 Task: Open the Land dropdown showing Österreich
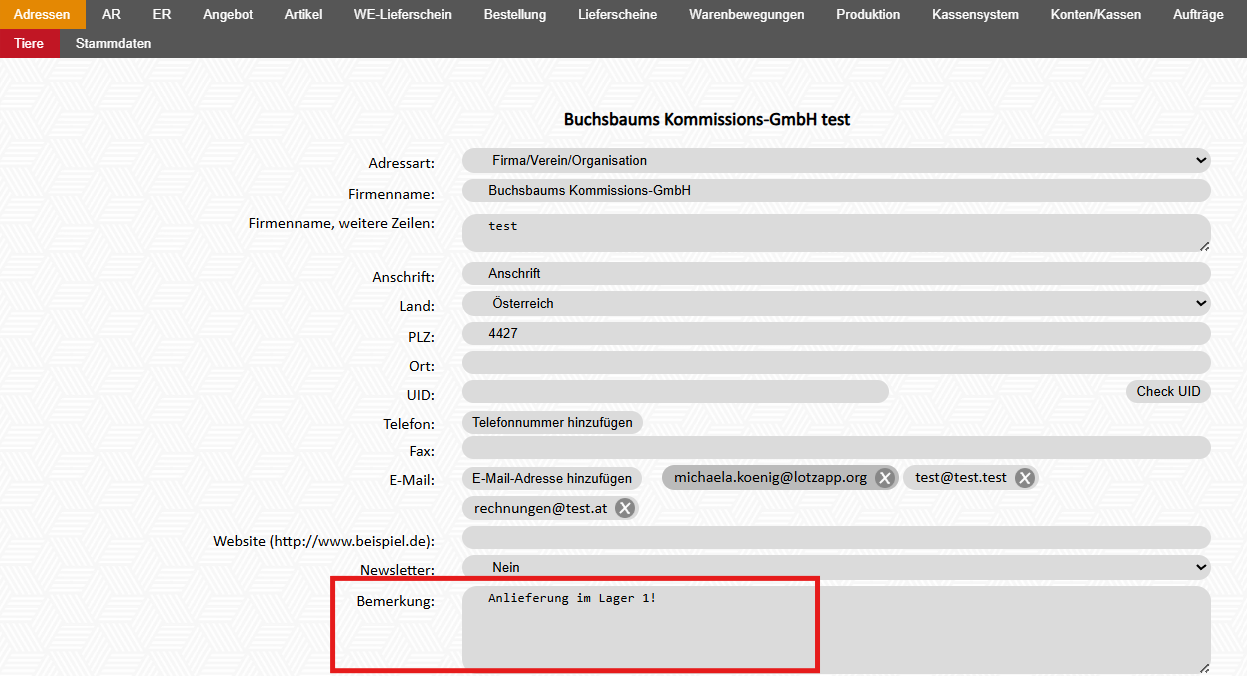(836, 303)
